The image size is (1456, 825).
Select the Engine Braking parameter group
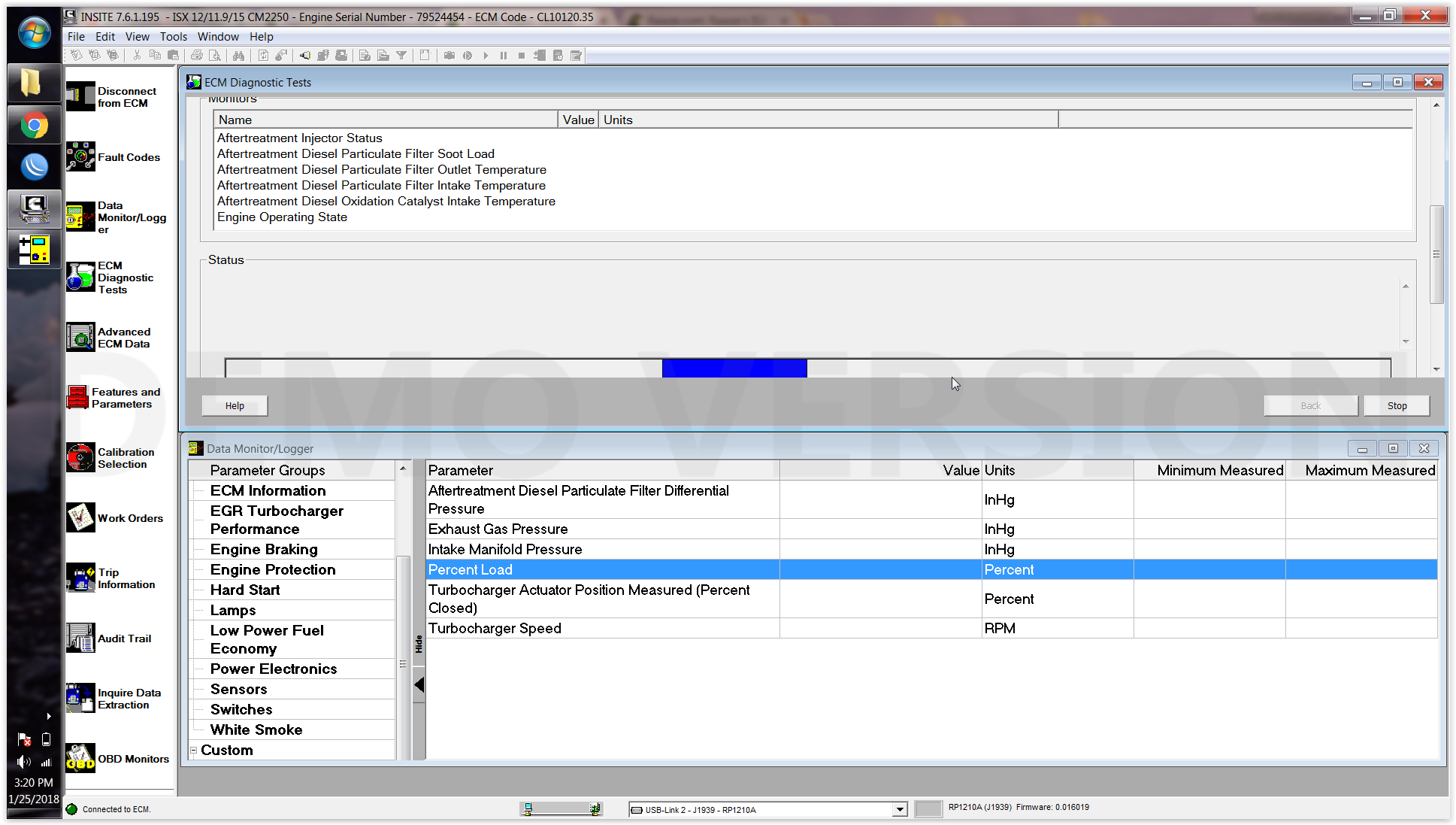click(x=264, y=549)
